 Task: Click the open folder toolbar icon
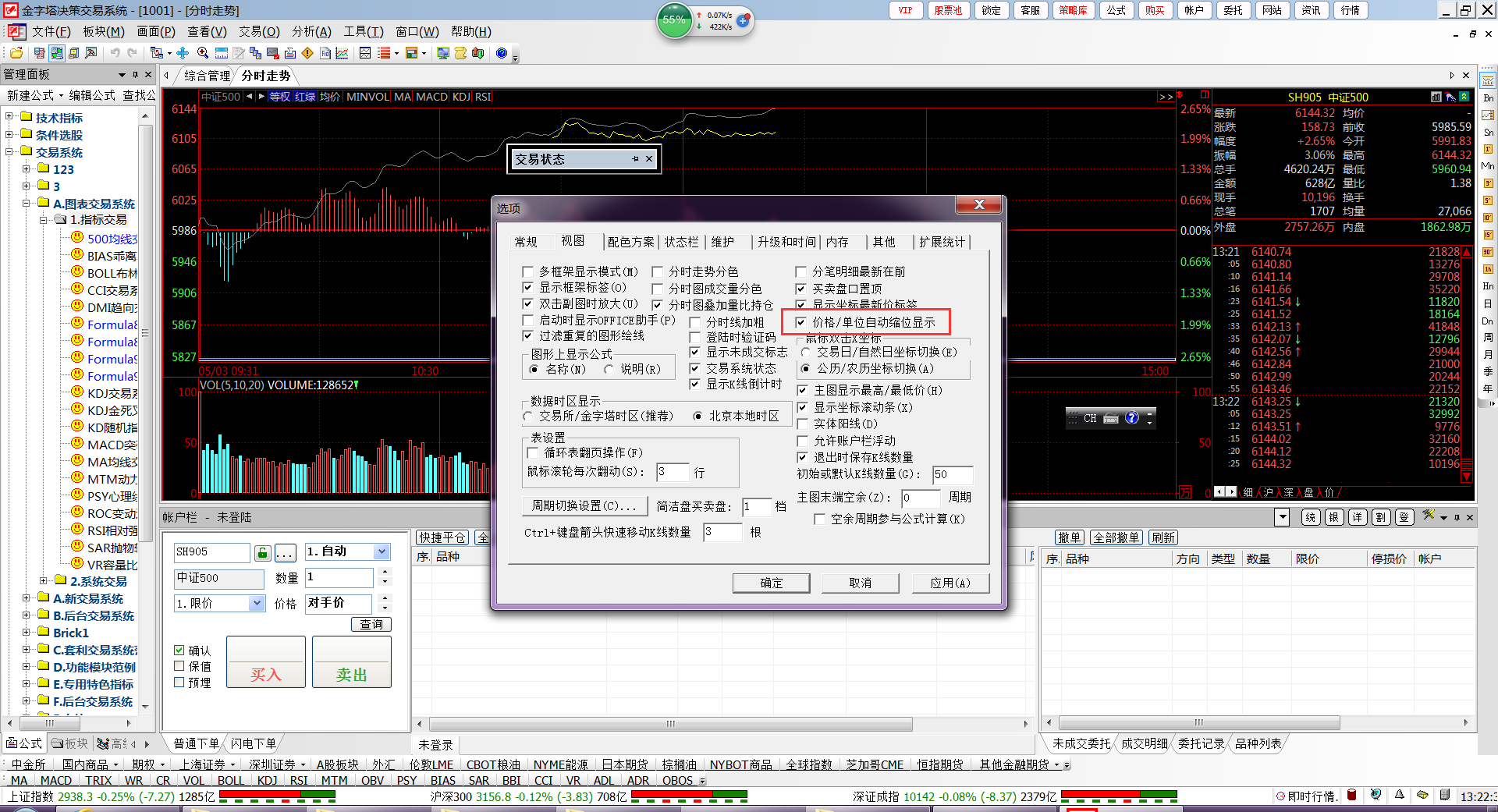click(16, 53)
